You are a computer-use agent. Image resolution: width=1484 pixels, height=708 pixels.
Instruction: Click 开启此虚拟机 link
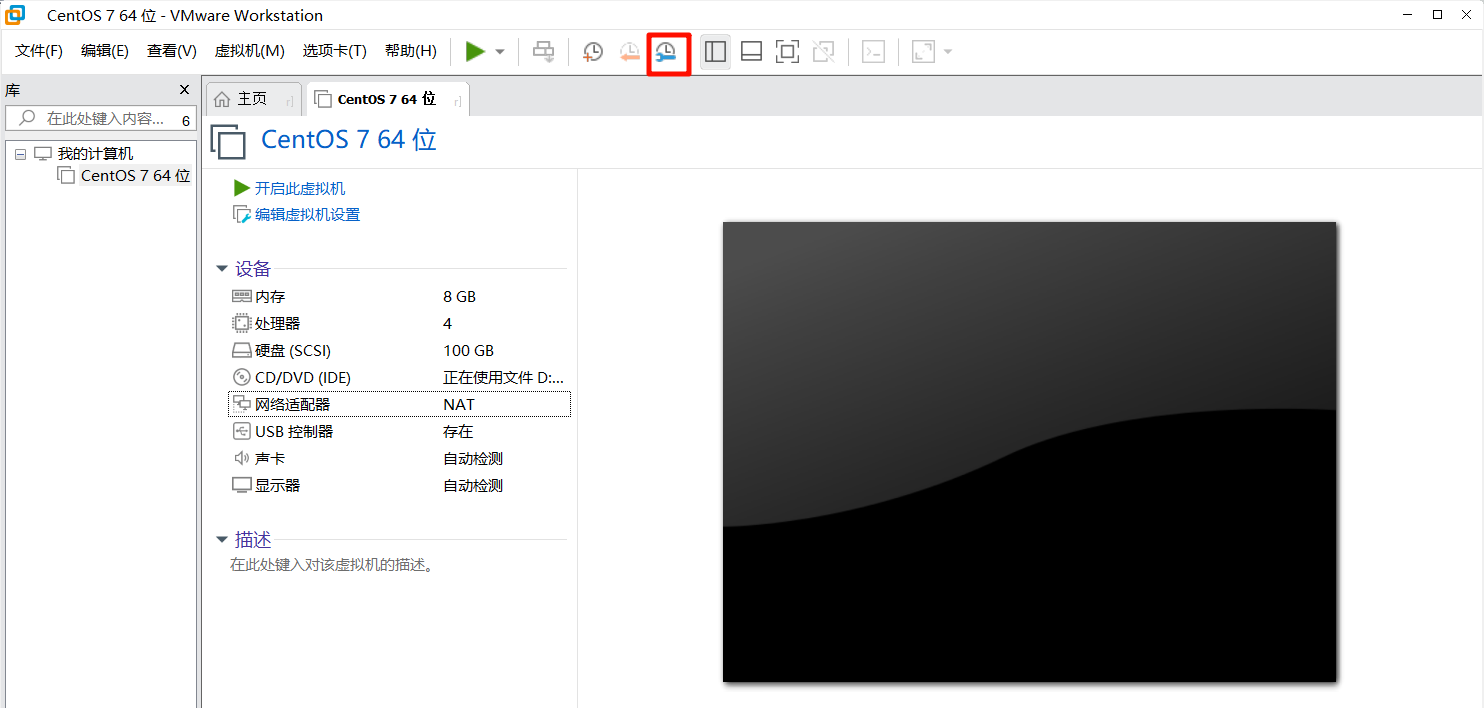click(x=300, y=188)
